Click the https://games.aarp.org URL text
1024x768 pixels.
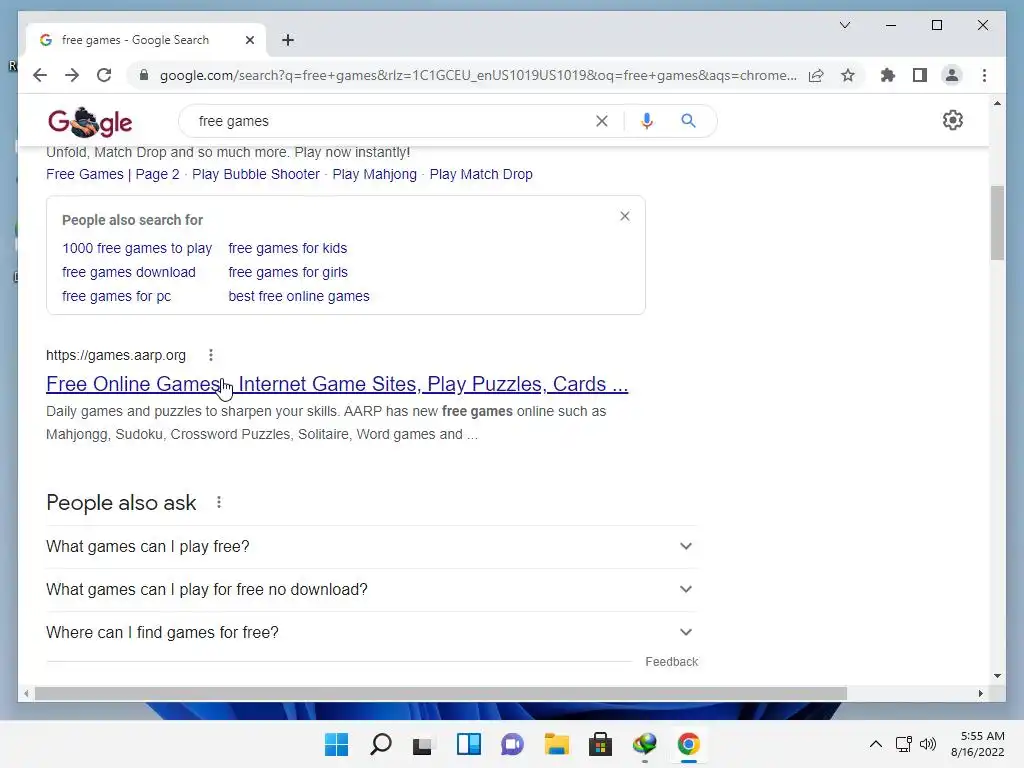click(x=116, y=355)
